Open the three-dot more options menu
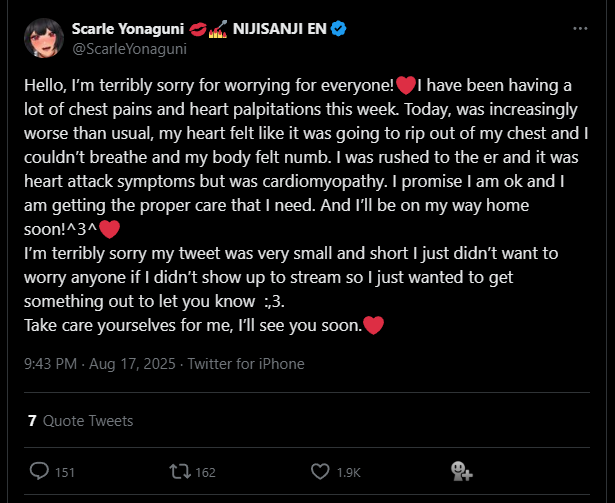The width and height of the screenshot is (615, 503). pos(580,29)
